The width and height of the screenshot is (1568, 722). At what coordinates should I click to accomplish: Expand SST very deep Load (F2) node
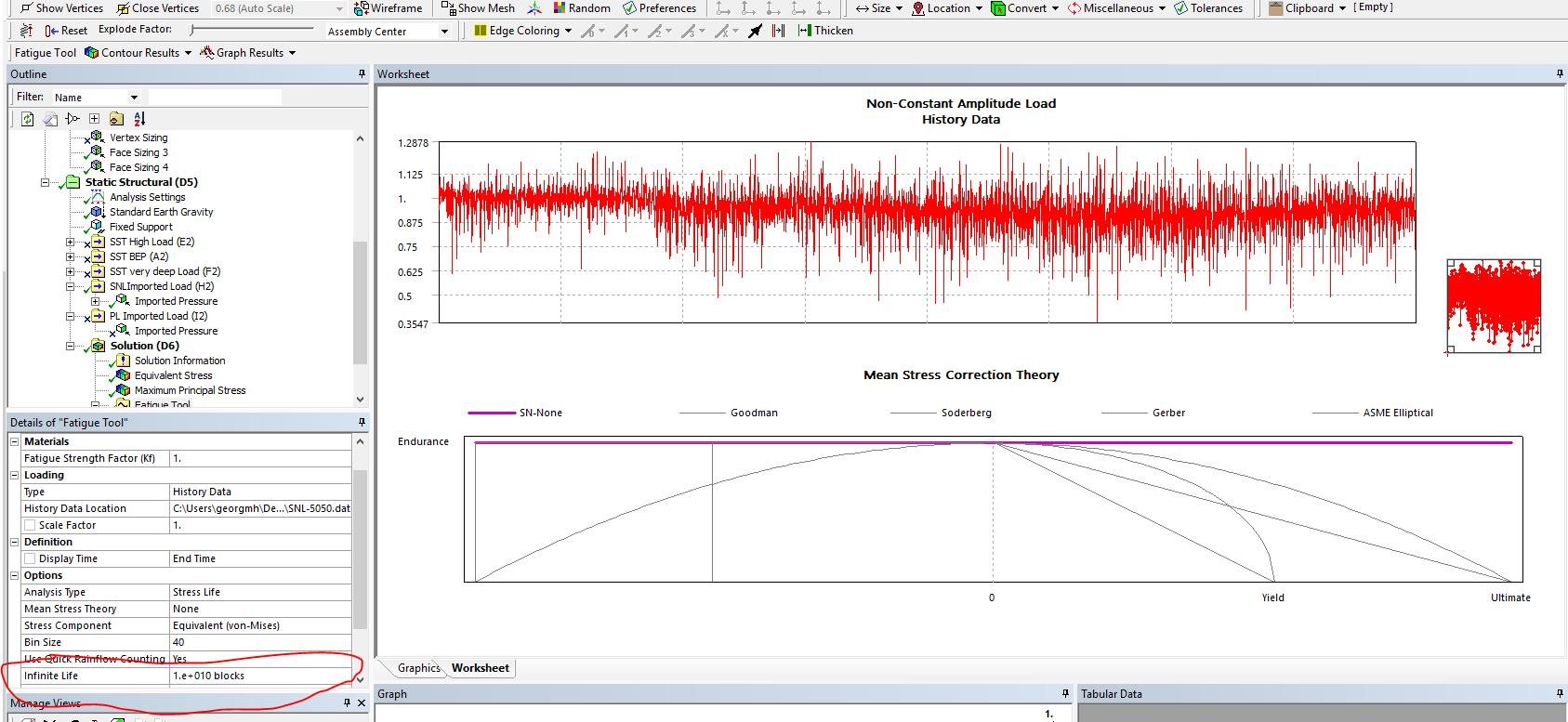pos(70,271)
